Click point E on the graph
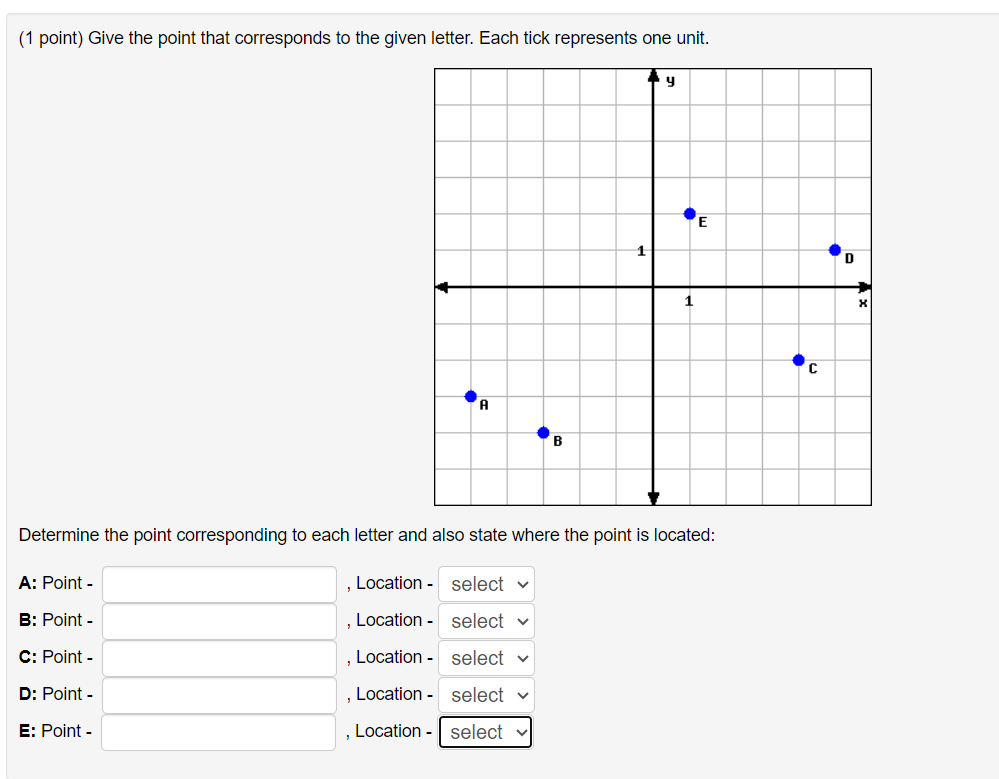999x779 pixels. pyautogui.click(x=689, y=212)
